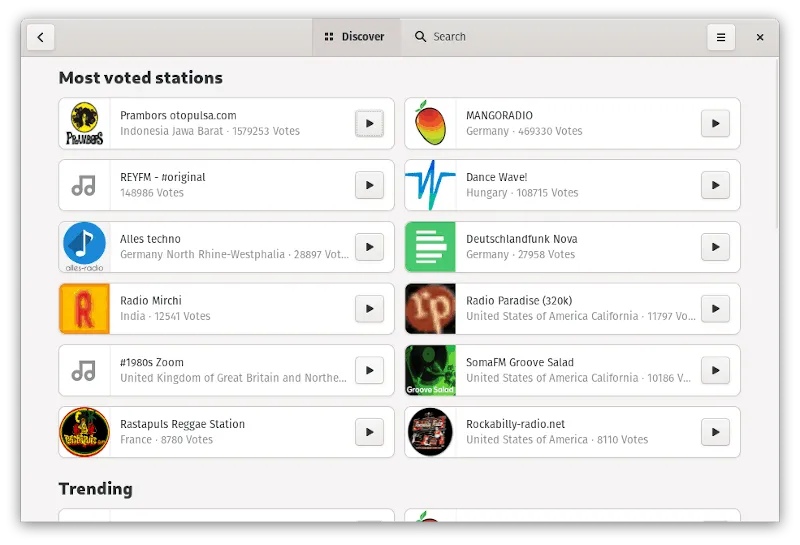Click 'India · 12541 Votes' text

tap(165, 316)
